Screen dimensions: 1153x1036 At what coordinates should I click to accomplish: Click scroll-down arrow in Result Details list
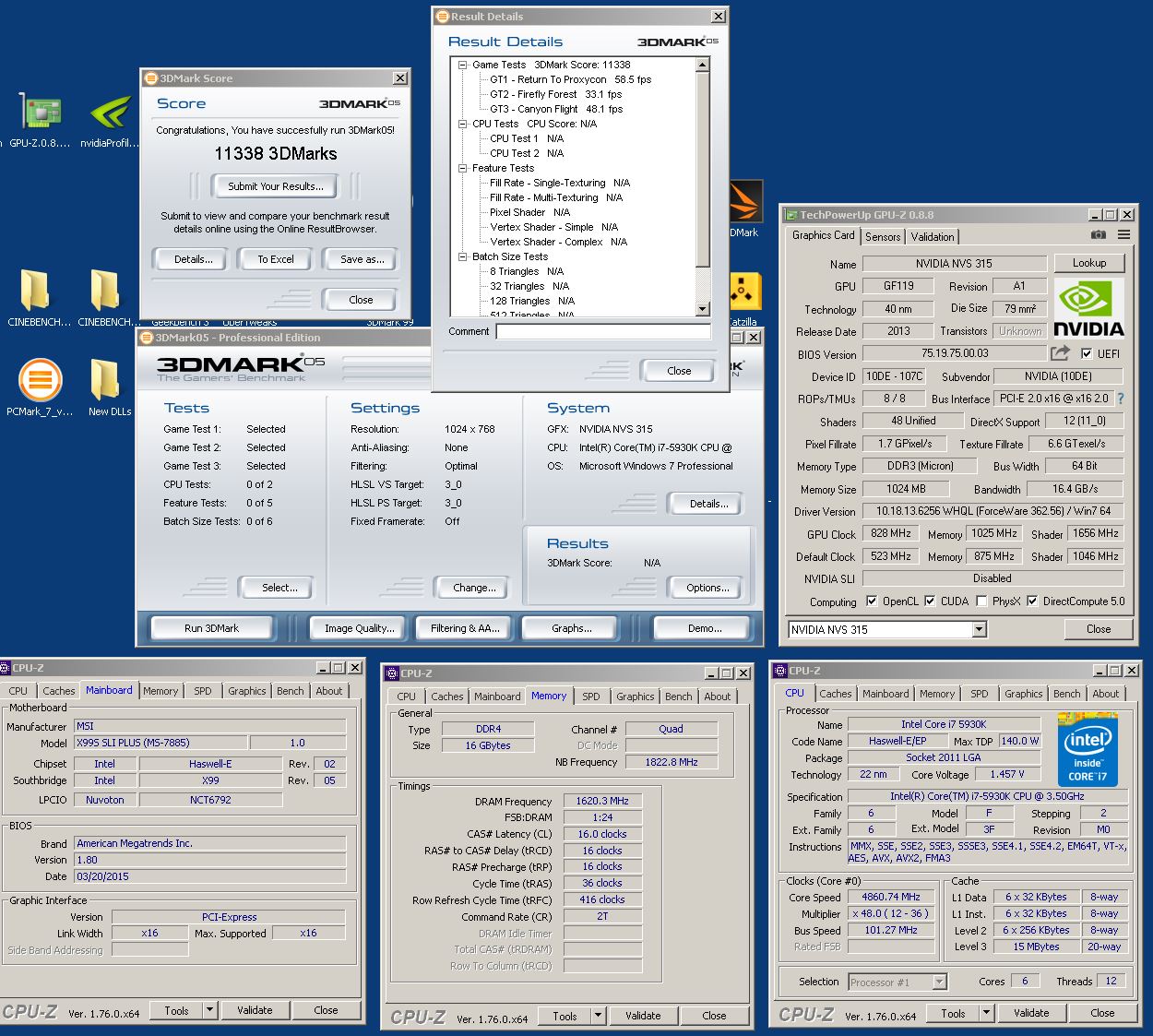point(703,309)
